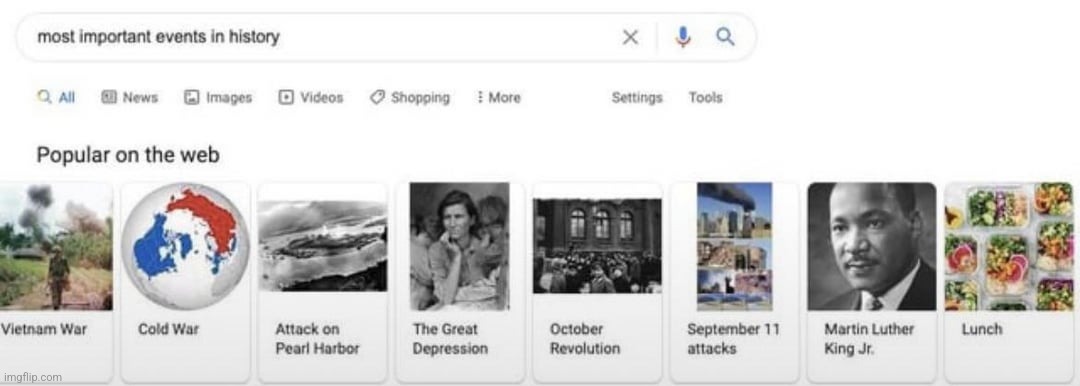Click the blue magnifying glass search icon
This screenshot has height=386, width=1080.
[725, 36]
